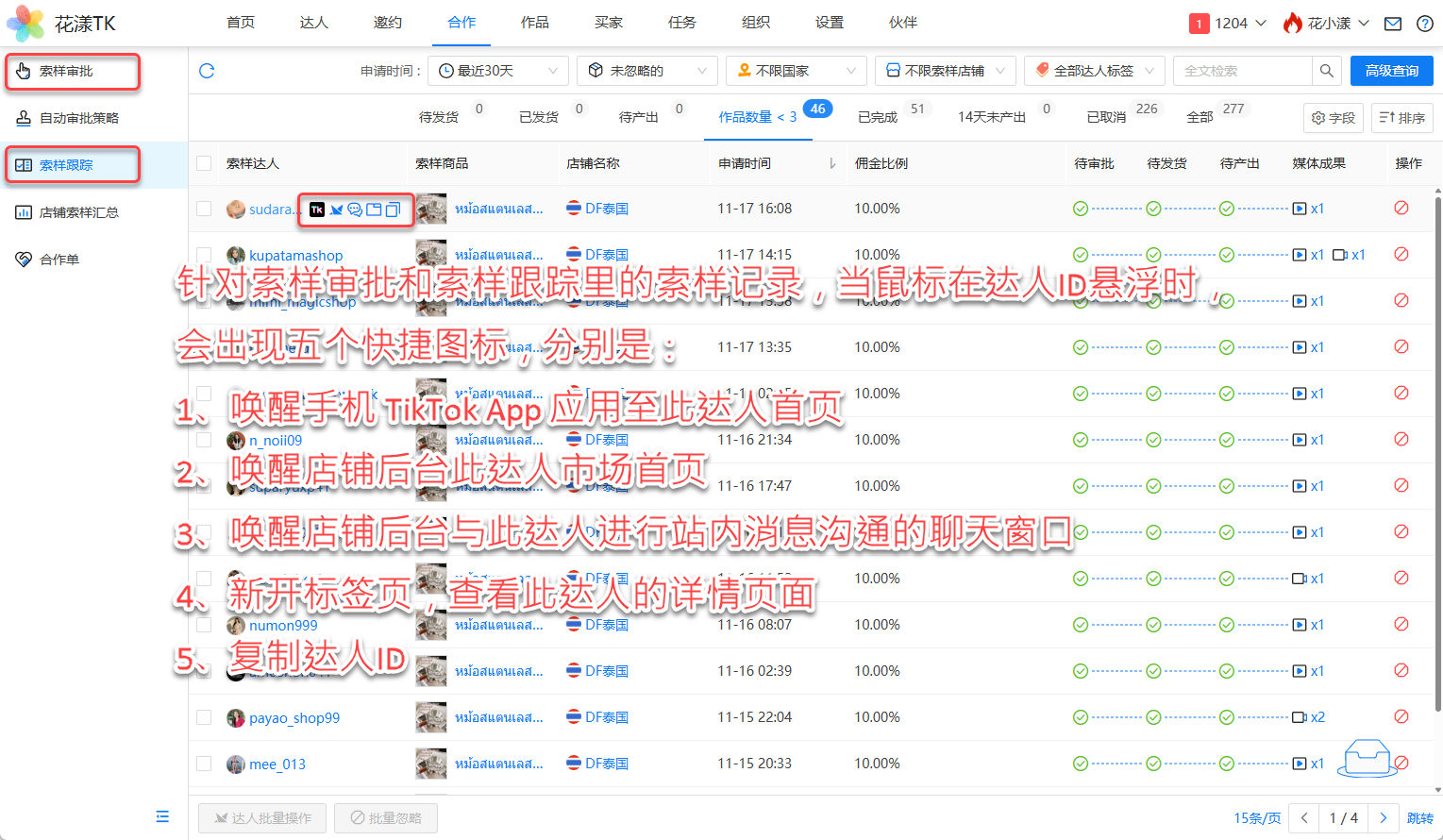The image size is (1443, 840).
Task: Click copy creator ID icon beside sudara
Action: click(393, 210)
